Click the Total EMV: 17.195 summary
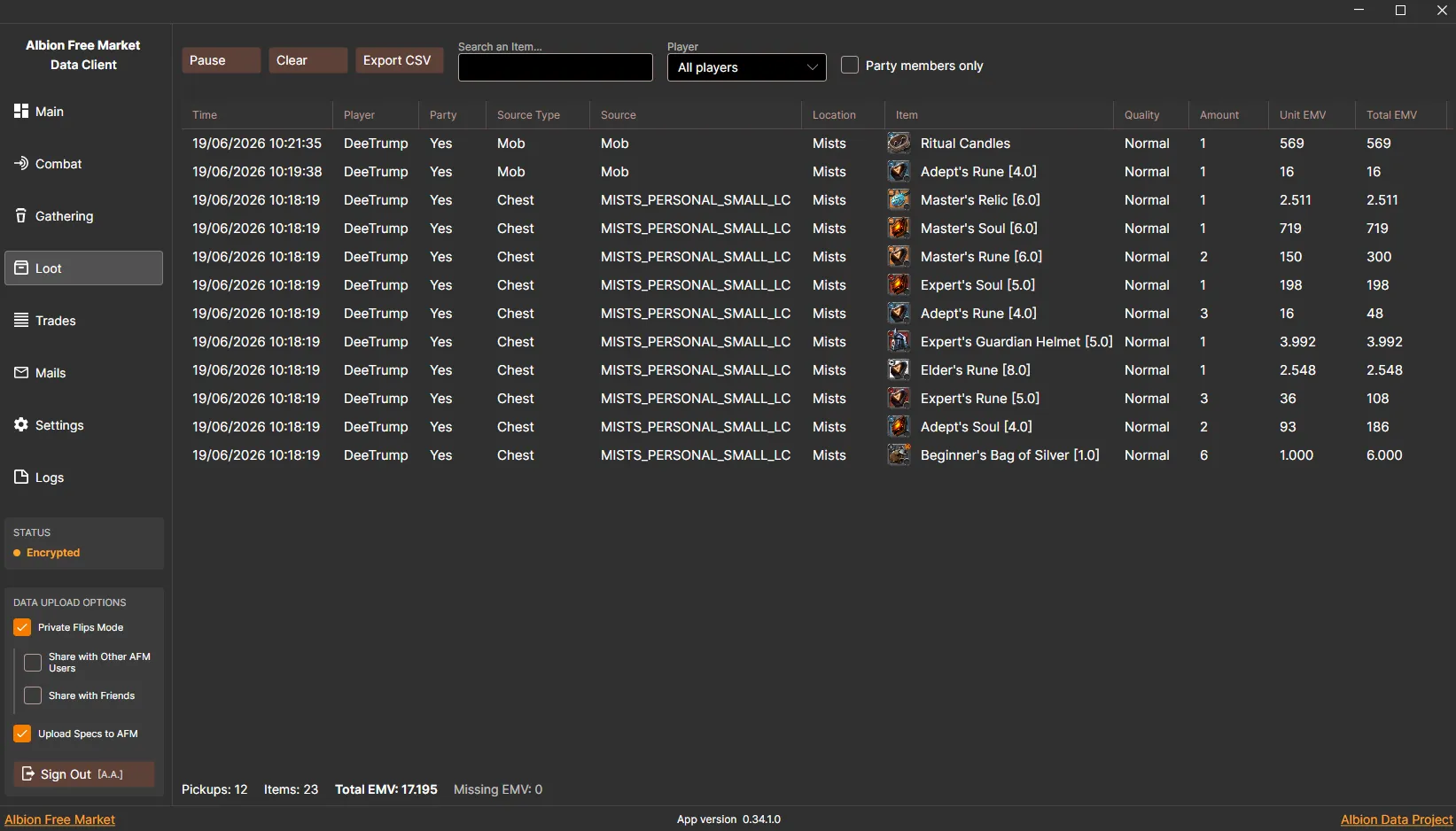1456x831 pixels. 386,789
